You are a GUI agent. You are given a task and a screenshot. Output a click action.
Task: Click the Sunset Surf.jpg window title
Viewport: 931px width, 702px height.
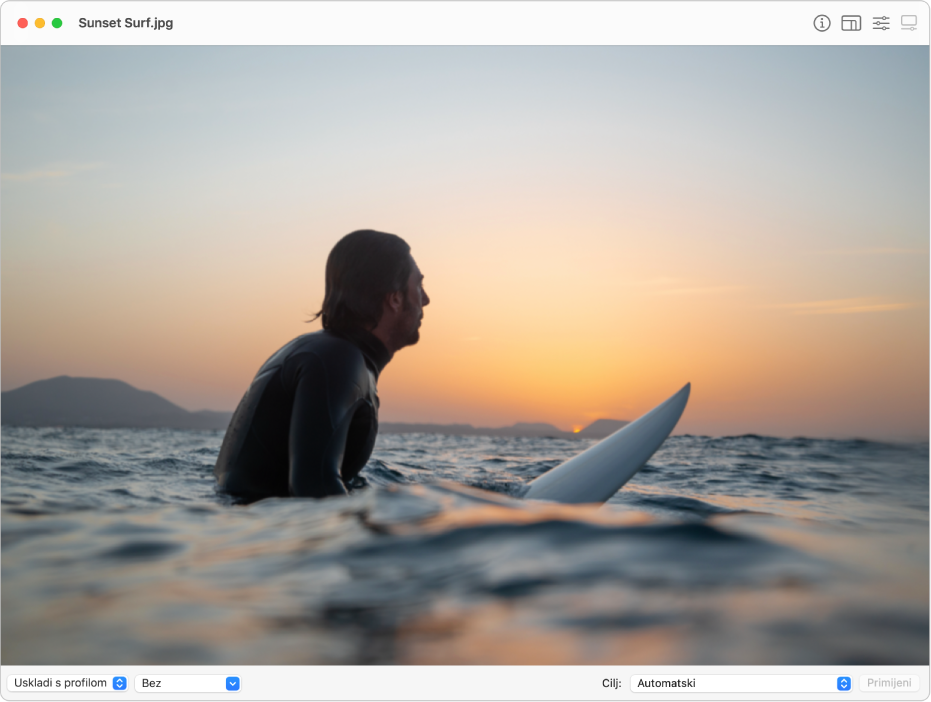(124, 22)
